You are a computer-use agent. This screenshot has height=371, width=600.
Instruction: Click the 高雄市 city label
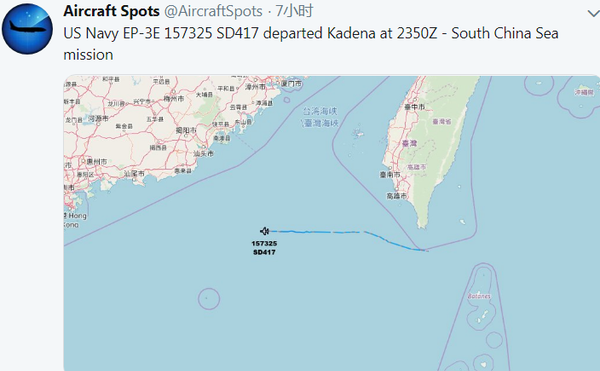396,196
